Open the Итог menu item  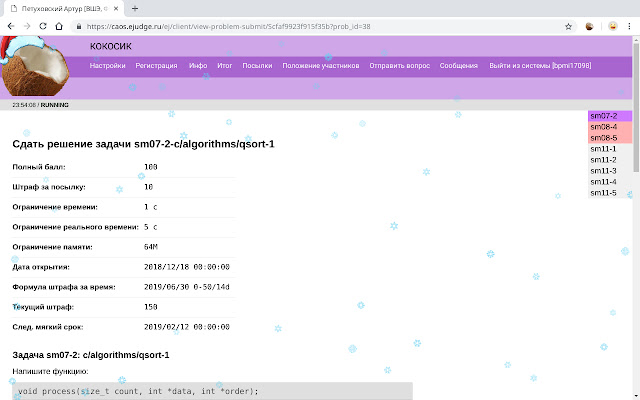(x=224, y=66)
